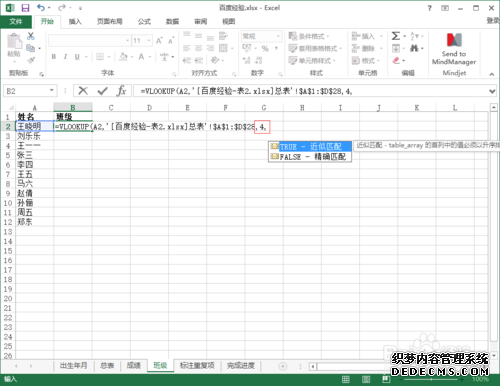Switch to the View ribbon tab
The width and height of the screenshot is (500, 386).
coord(229,22)
